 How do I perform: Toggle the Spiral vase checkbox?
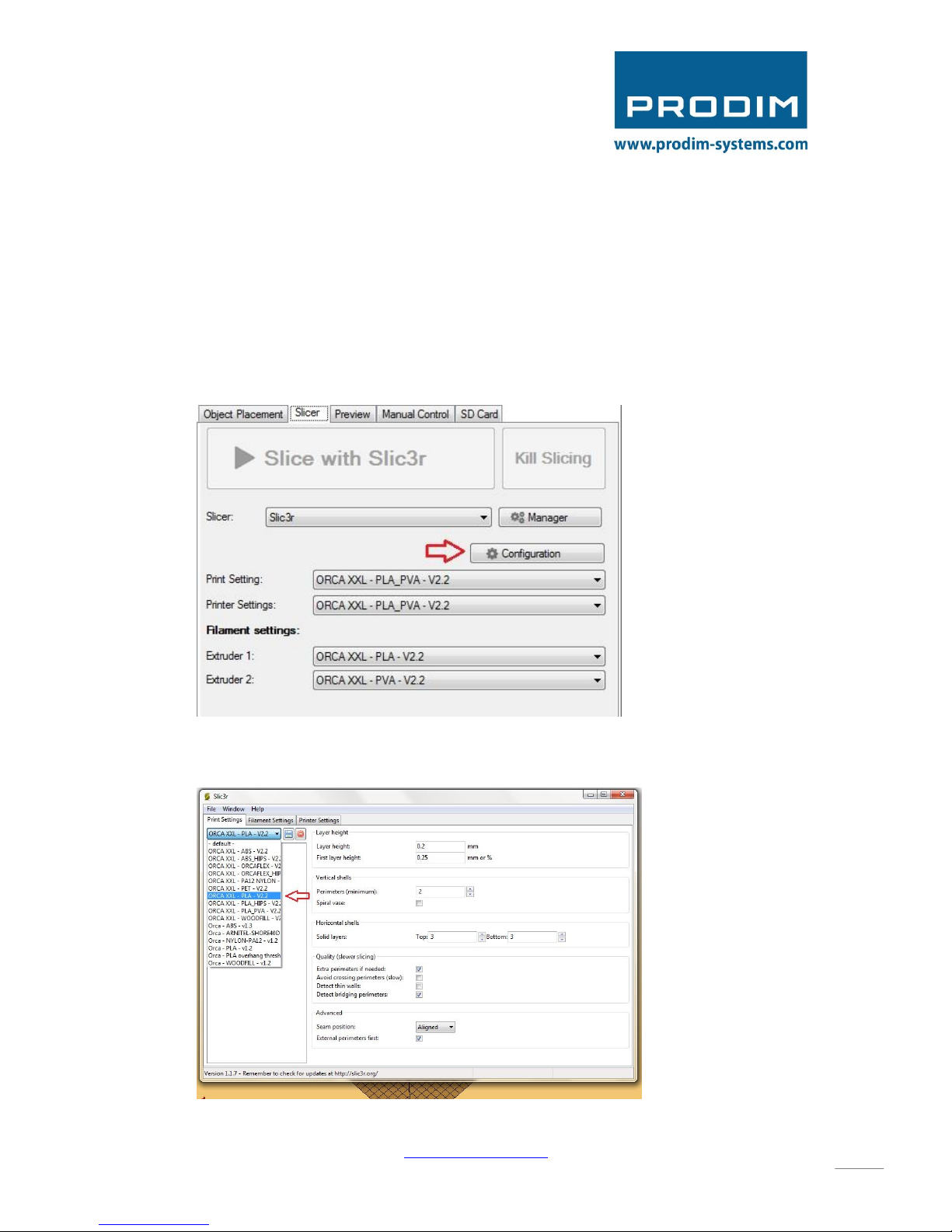419,903
